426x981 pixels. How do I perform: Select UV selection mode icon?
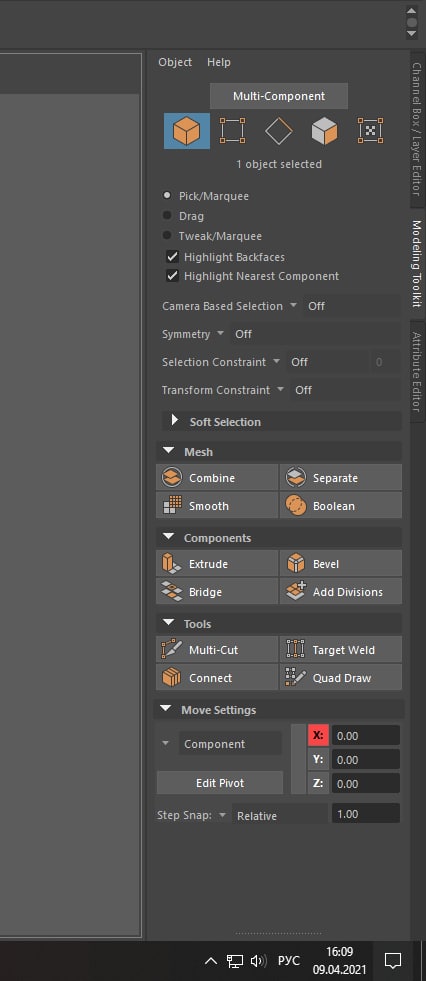(x=370, y=131)
